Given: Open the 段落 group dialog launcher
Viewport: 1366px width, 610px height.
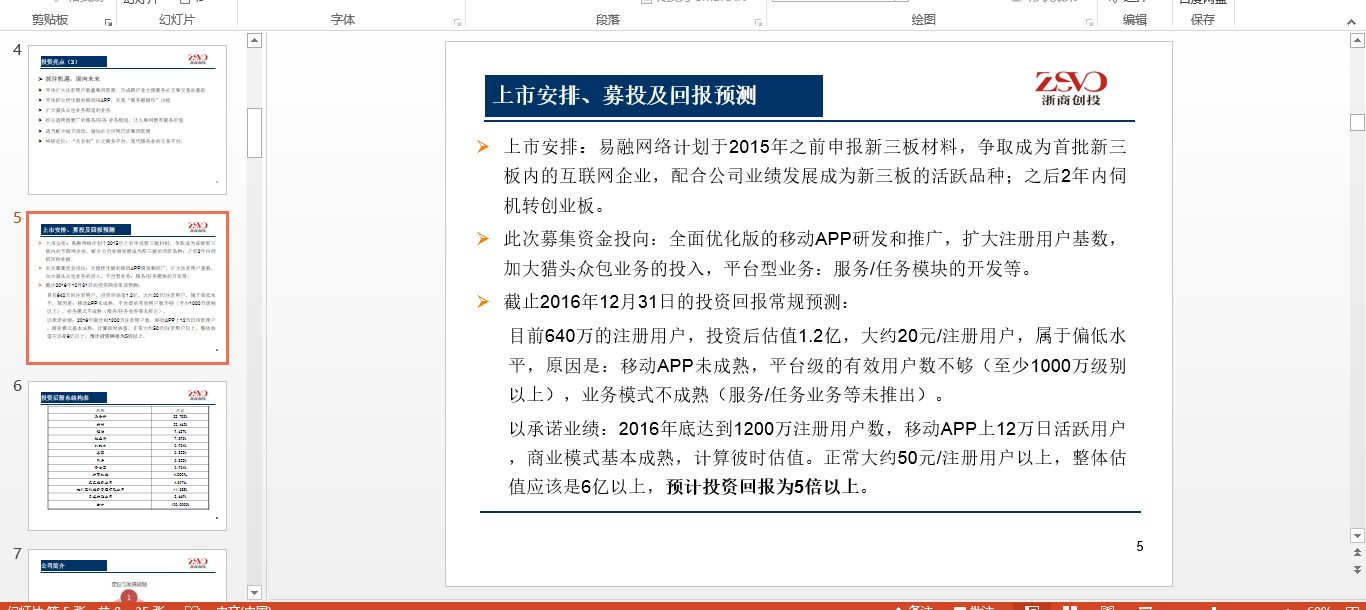Looking at the screenshot, I should pyautogui.click(x=758, y=21).
